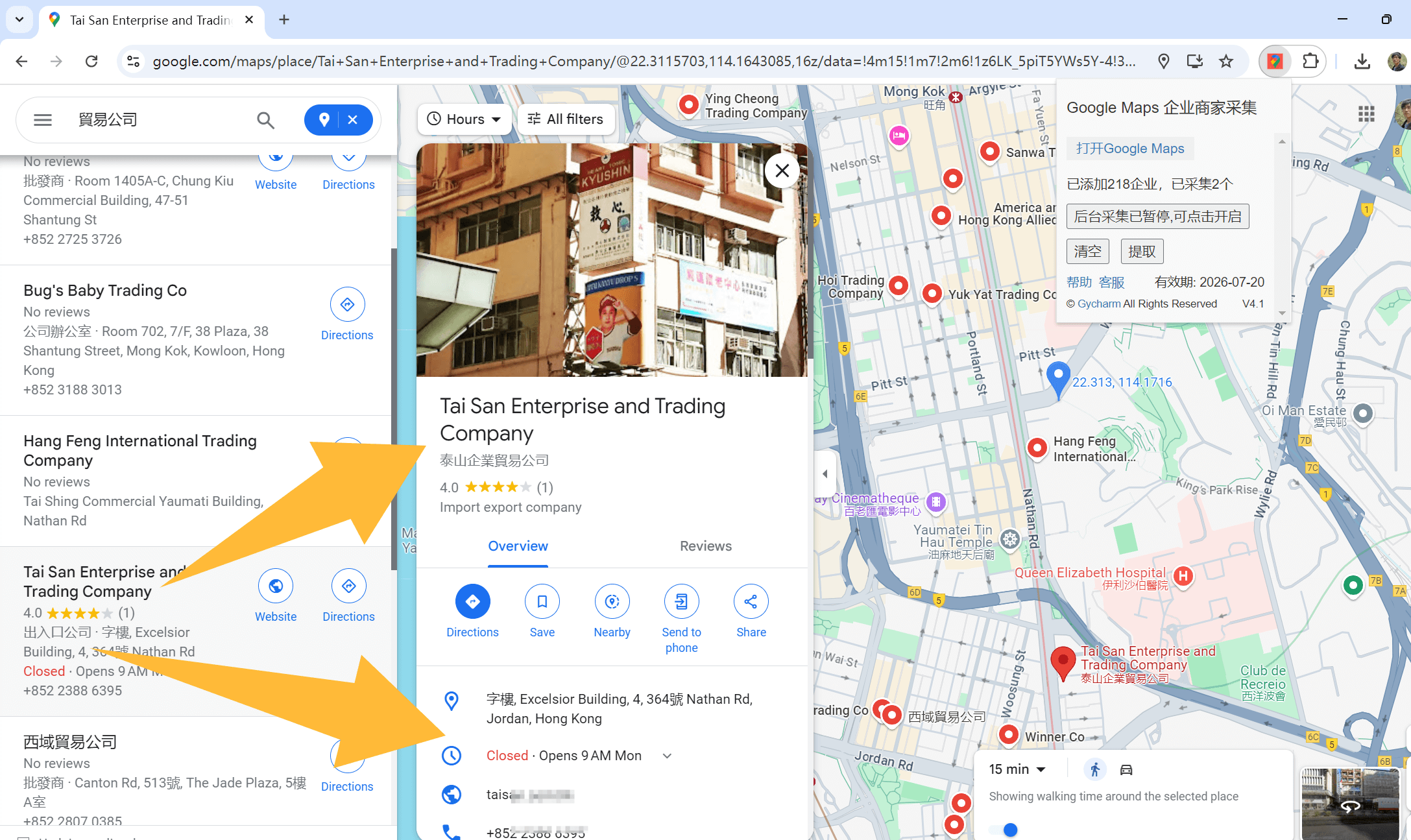Go back to previous page
This screenshot has height=840, width=1411.
pyautogui.click(x=21, y=62)
